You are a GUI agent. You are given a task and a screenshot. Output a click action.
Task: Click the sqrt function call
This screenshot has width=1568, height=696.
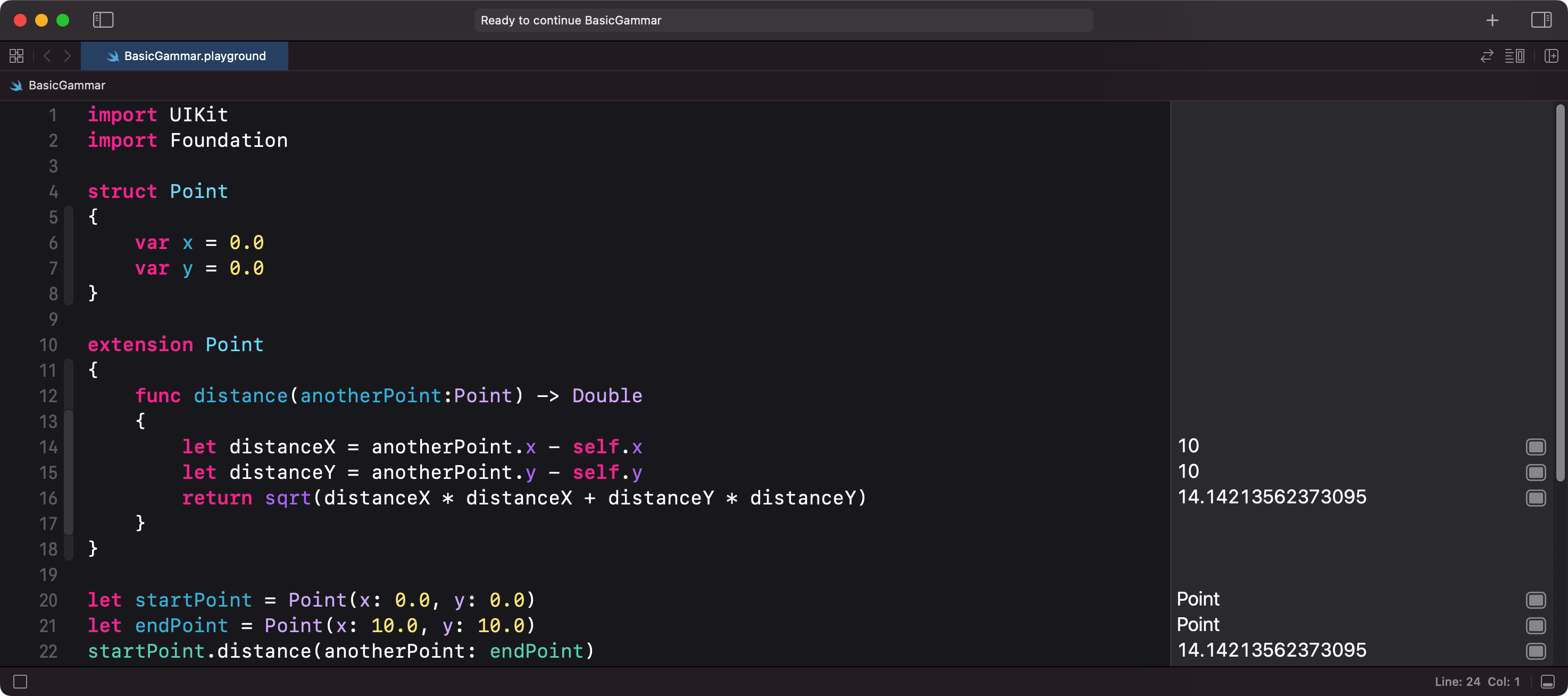click(288, 498)
